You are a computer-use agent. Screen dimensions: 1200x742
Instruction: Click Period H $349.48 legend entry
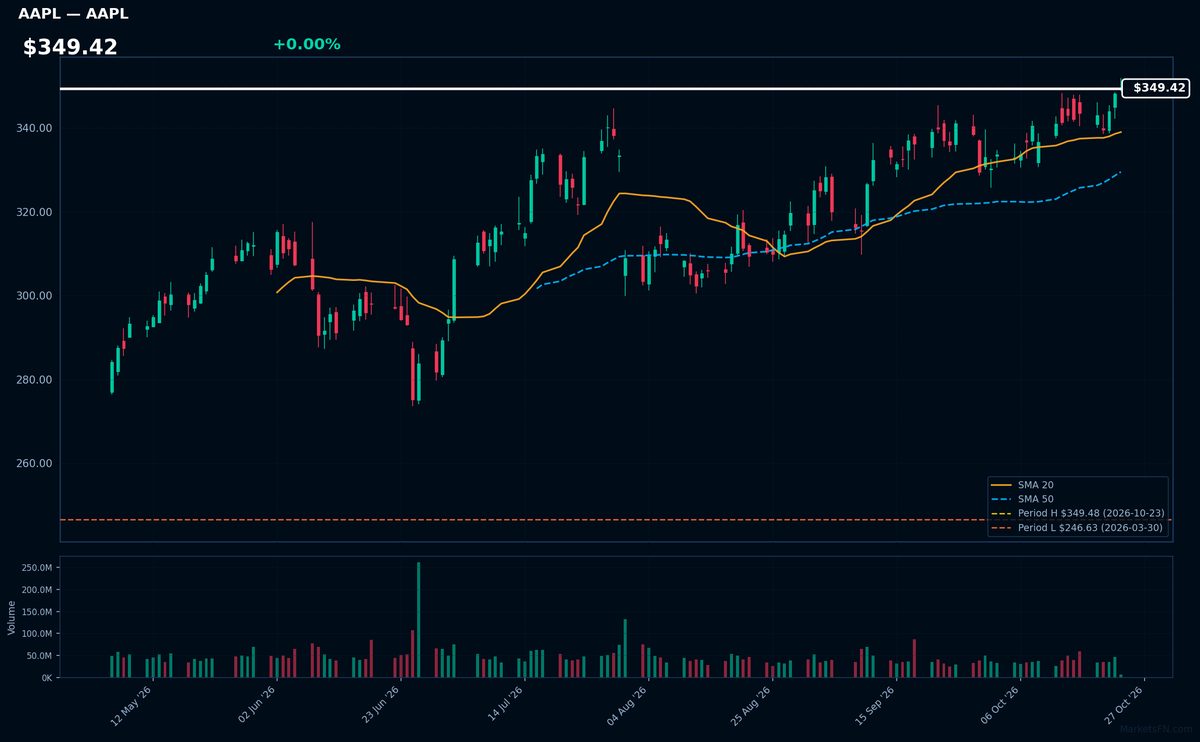click(1077, 513)
